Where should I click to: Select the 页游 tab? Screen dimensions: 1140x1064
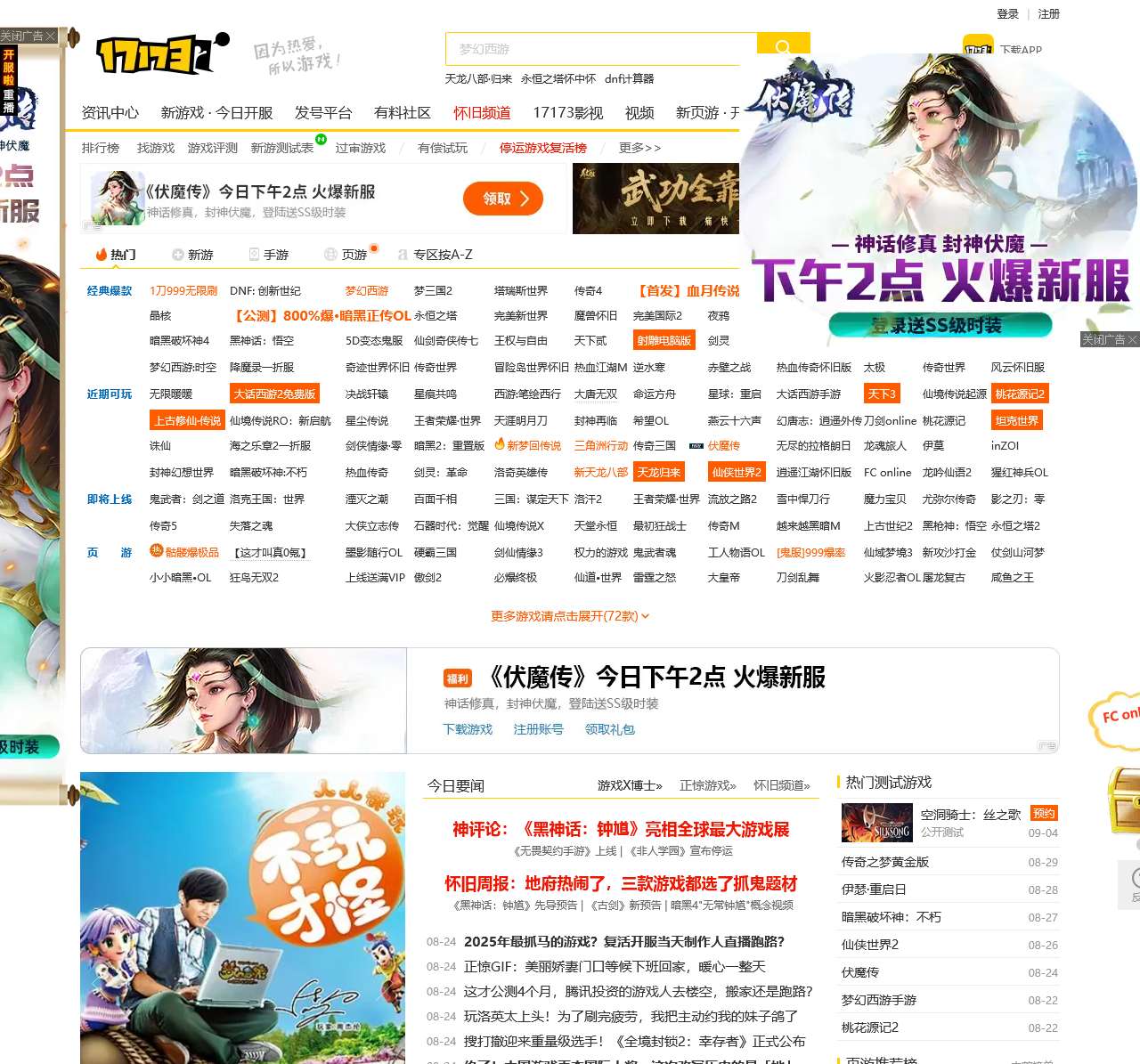(346, 255)
